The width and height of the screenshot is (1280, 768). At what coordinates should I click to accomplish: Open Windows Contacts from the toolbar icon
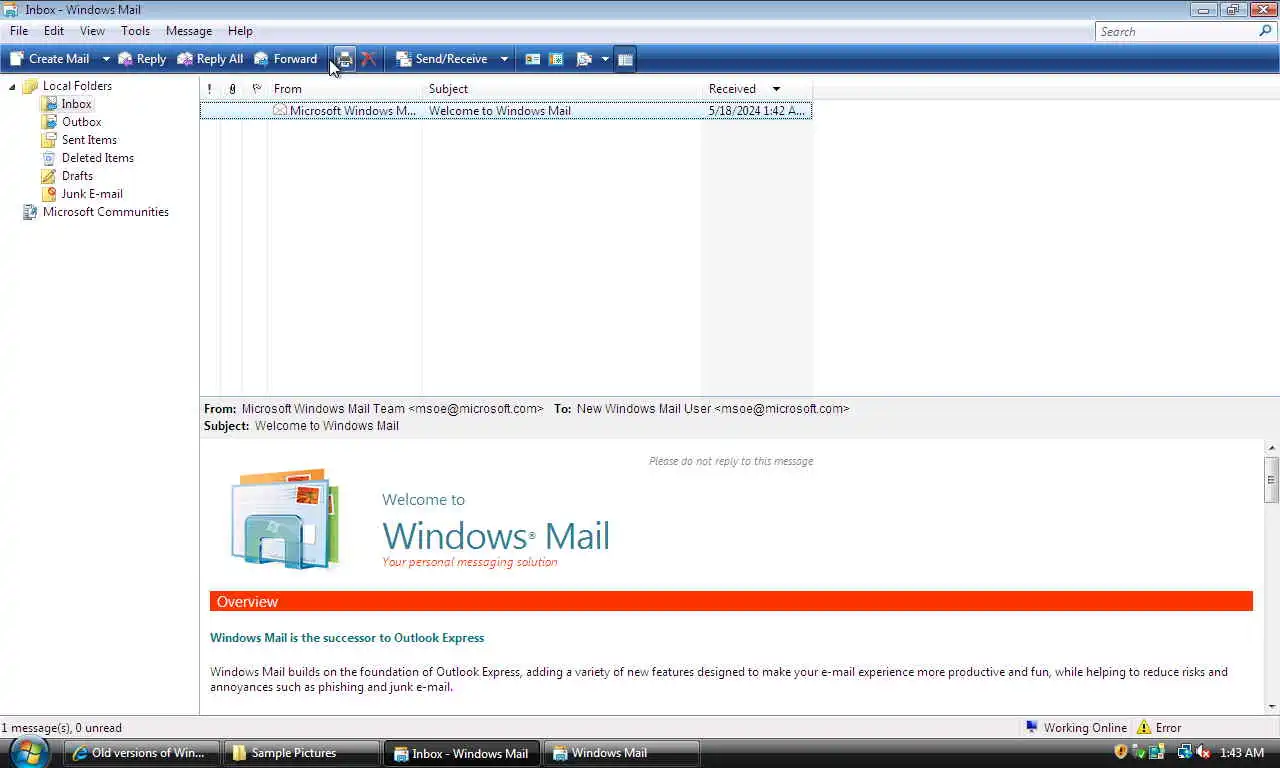pyautogui.click(x=533, y=59)
